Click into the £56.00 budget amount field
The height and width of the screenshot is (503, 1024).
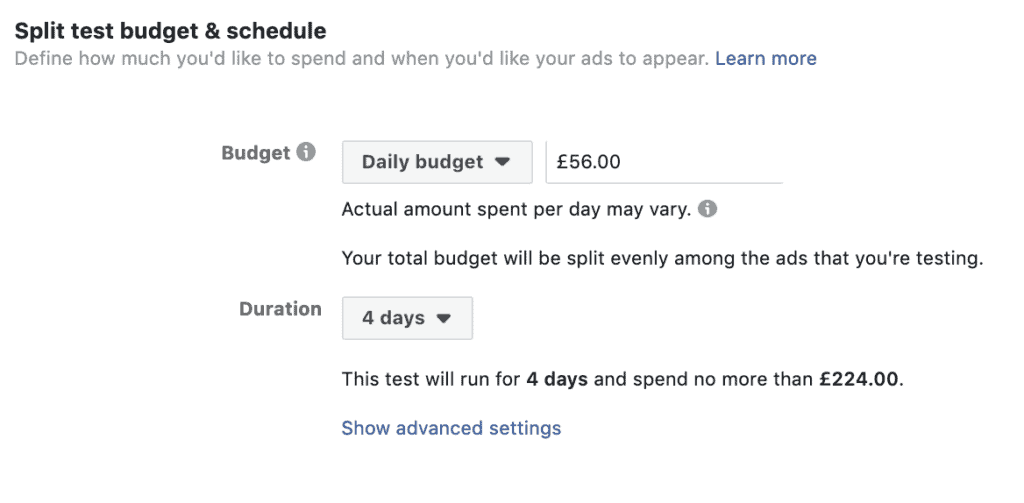(x=664, y=162)
